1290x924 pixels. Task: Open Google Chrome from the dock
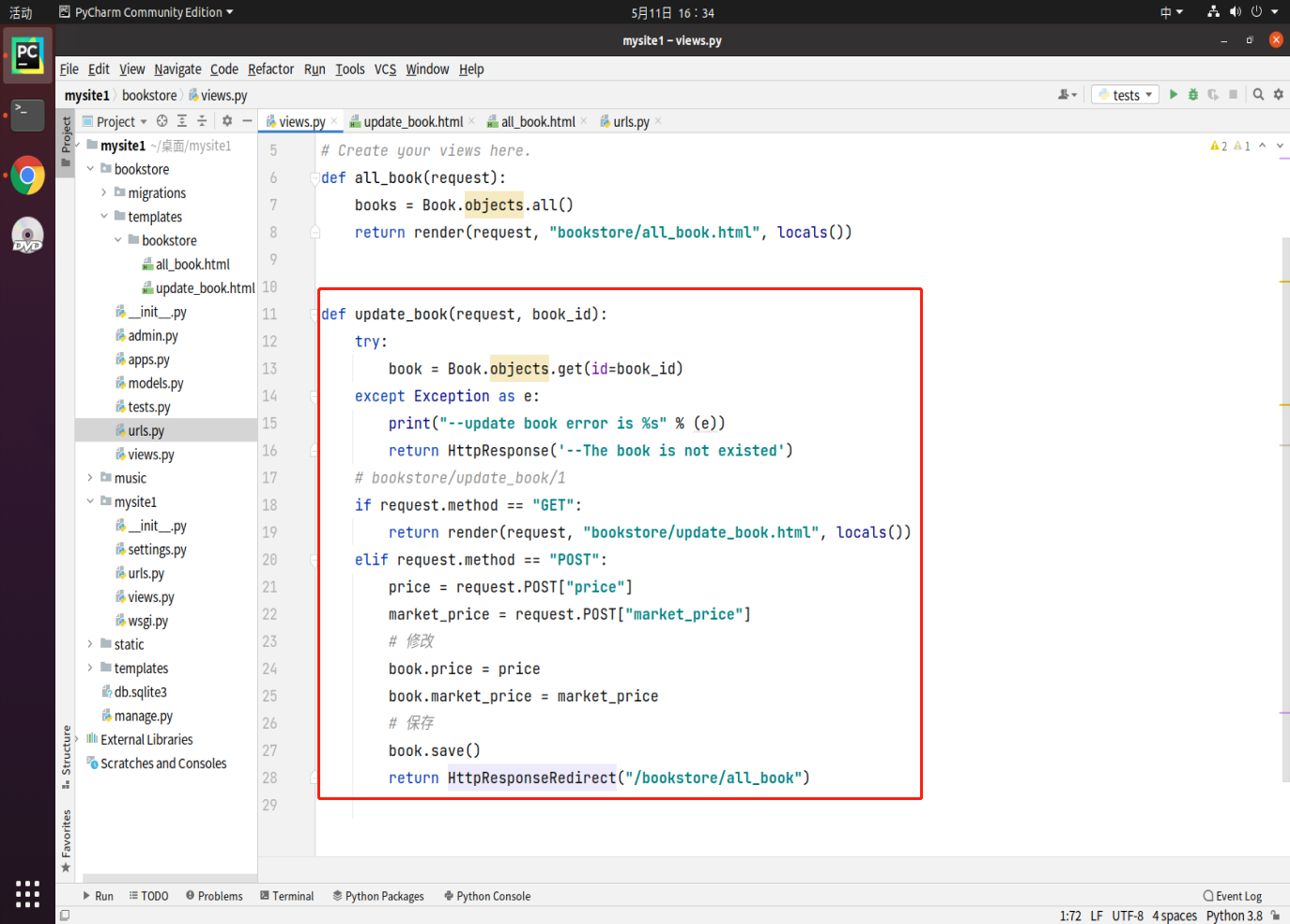pyautogui.click(x=27, y=176)
